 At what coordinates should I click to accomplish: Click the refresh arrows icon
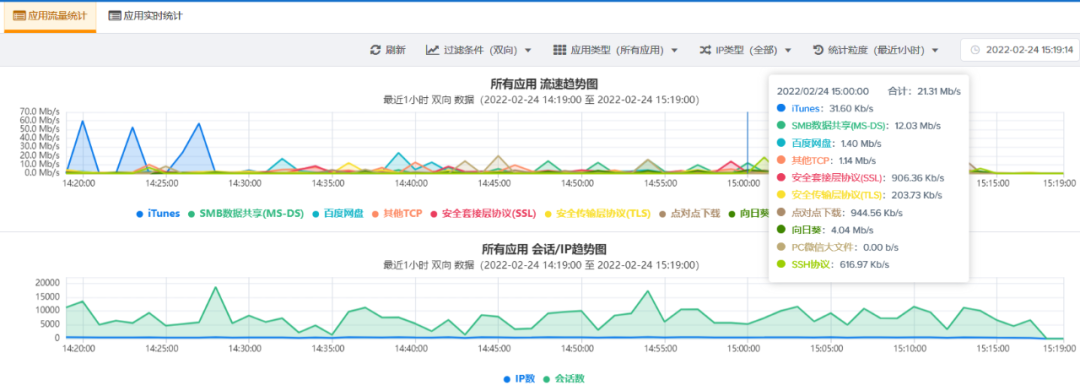375,50
